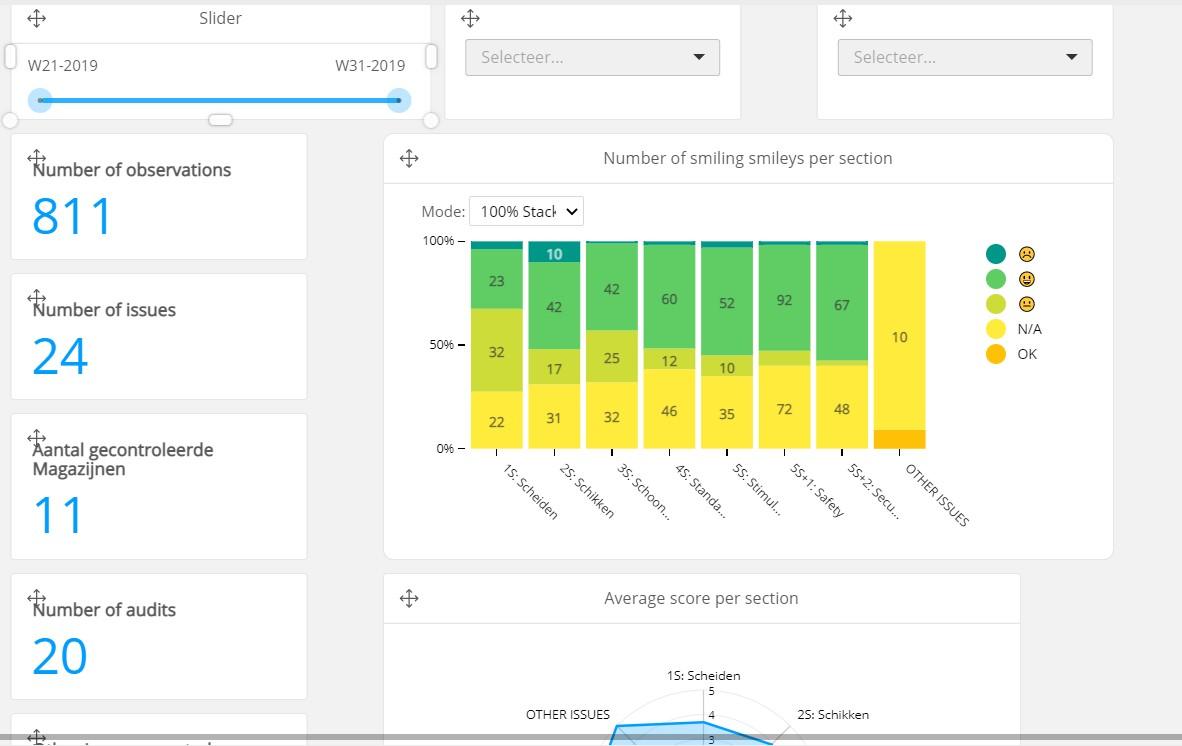This screenshot has width=1182, height=746.
Task: Click the move icon of Average score per section
Action: (x=409, y=598)
